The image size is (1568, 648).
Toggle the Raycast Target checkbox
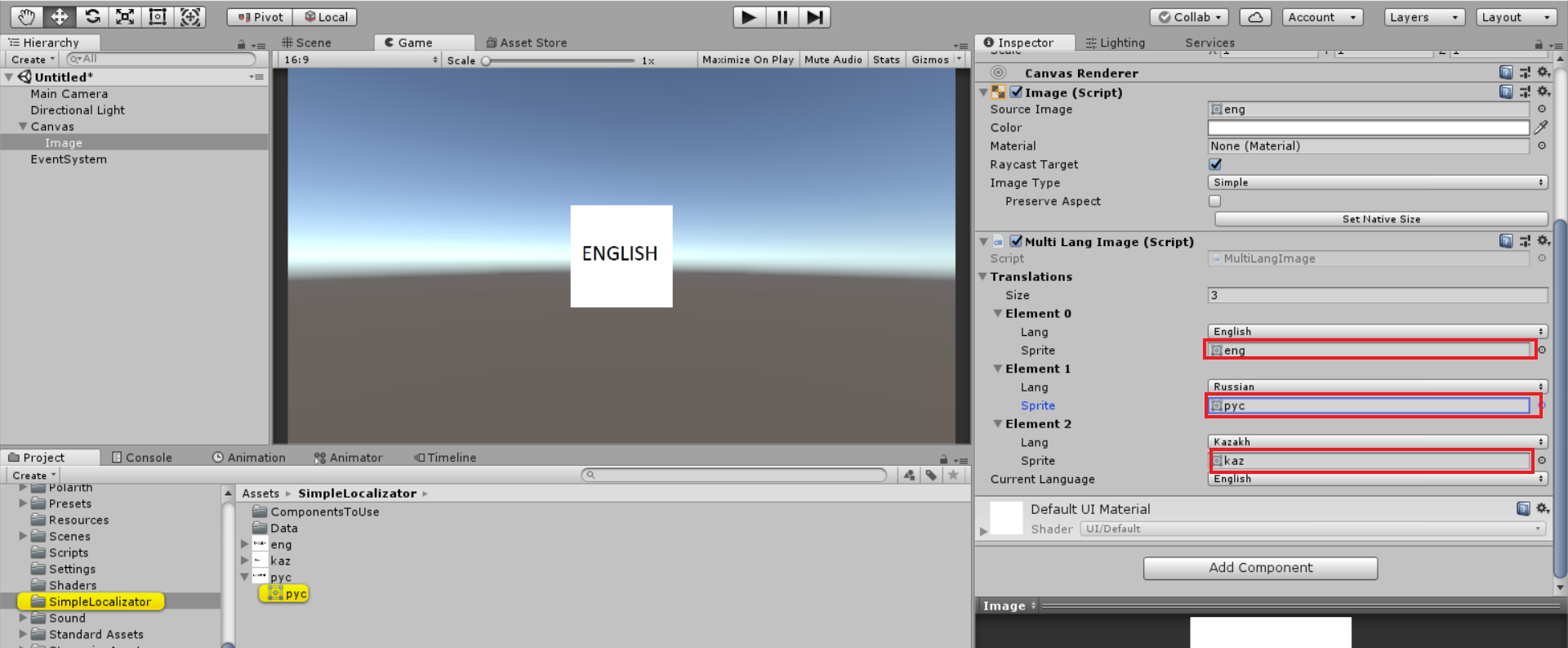click(x=1215, y=164)
